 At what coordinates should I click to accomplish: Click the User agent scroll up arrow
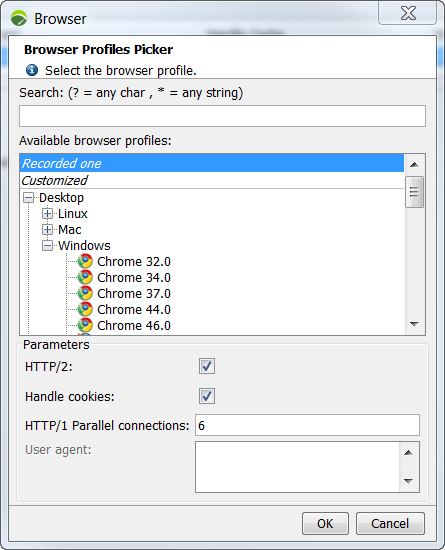point(408,453)
